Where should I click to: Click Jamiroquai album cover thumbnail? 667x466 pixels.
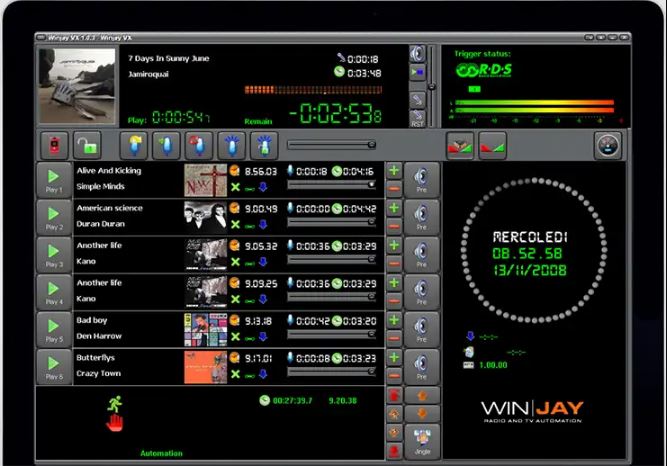tap(77, 86)
